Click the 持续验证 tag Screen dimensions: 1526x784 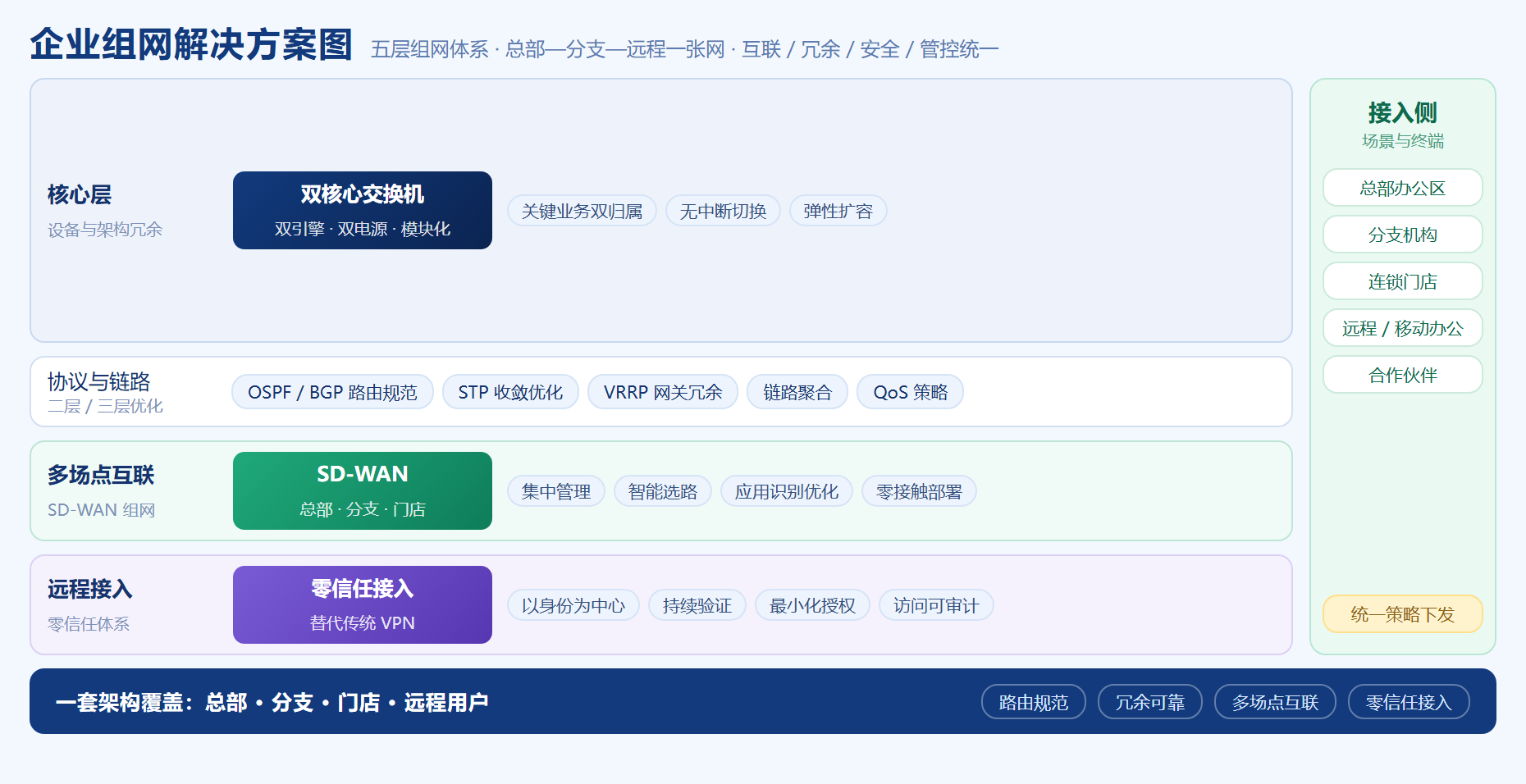[x=697, y=605]
